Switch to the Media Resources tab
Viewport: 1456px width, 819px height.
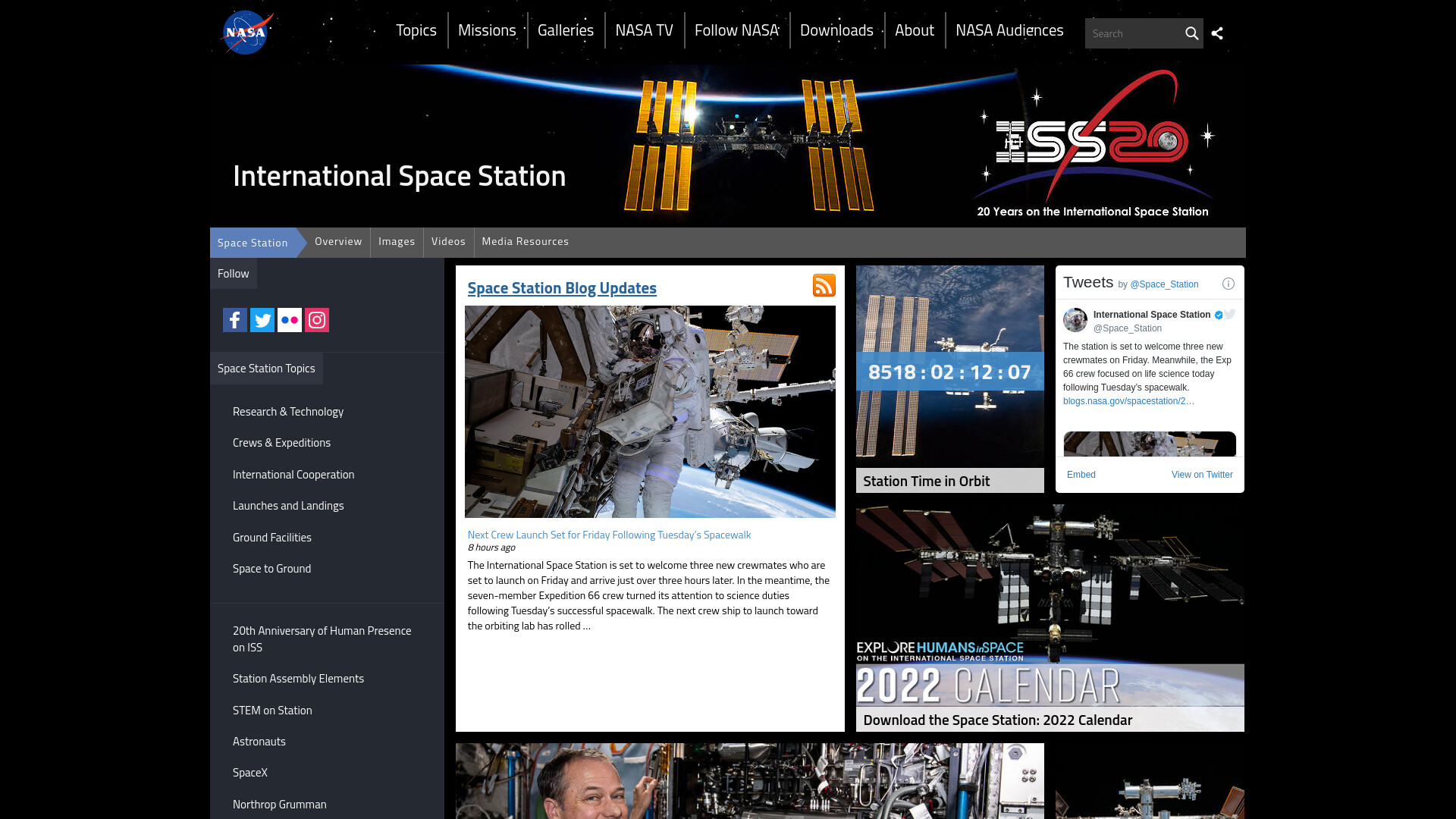pos(526,241)
